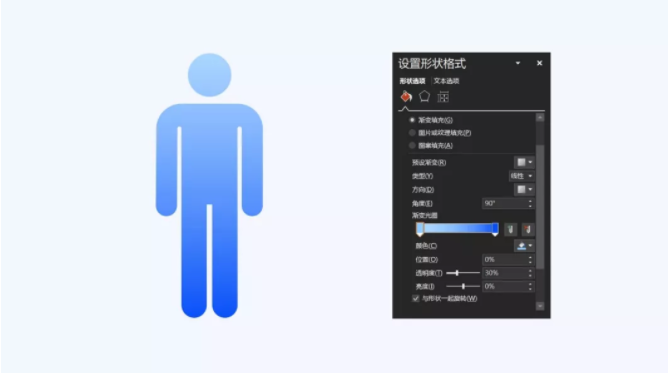
Task: Click the remove gradient stop button
Action: (x=528, y=230)
